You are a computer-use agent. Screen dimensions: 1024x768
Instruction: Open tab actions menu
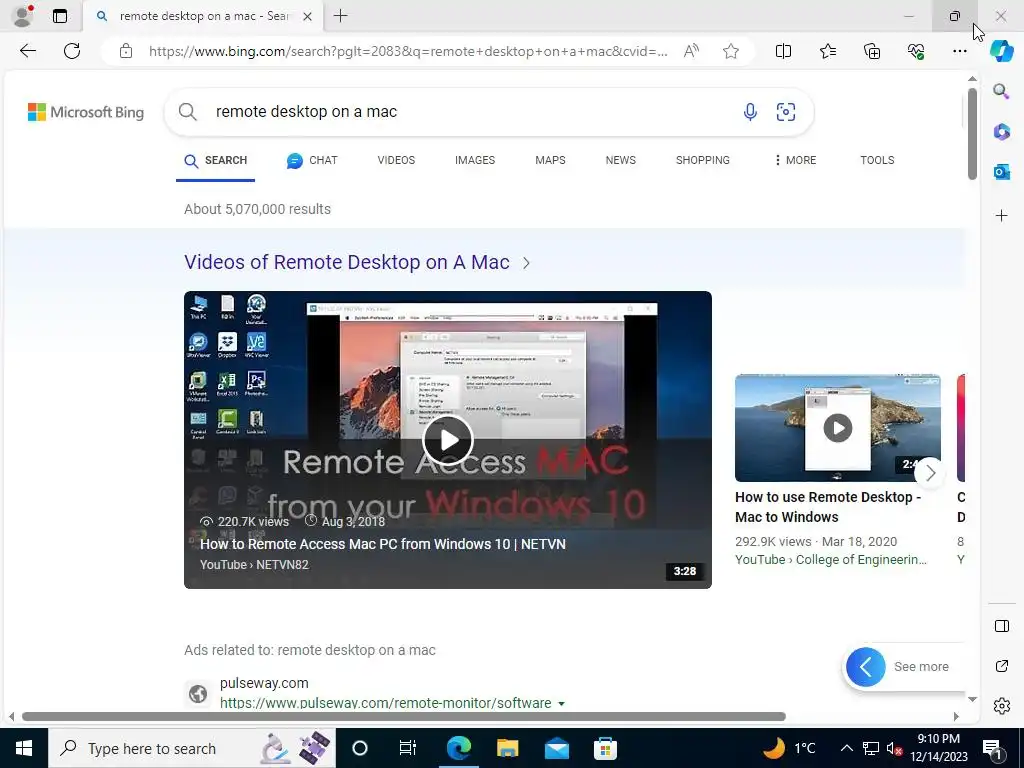[x=60, y=16]
